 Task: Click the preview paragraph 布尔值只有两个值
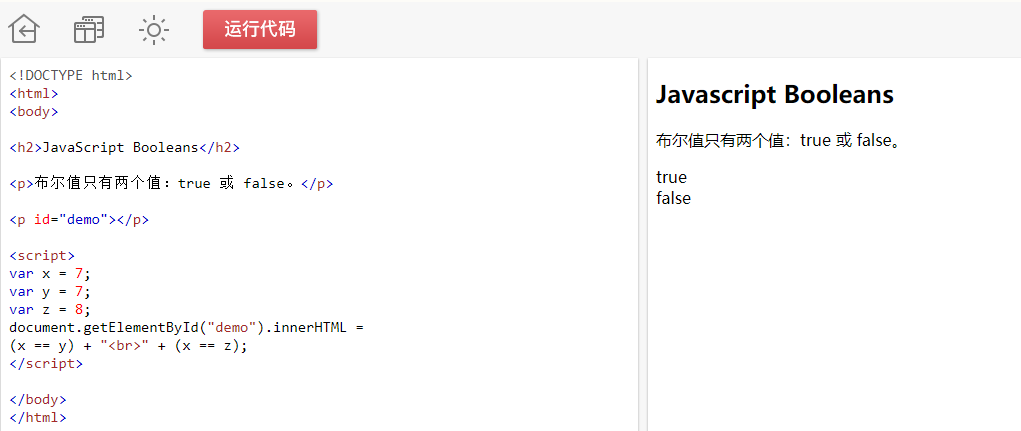pos(779,141)
